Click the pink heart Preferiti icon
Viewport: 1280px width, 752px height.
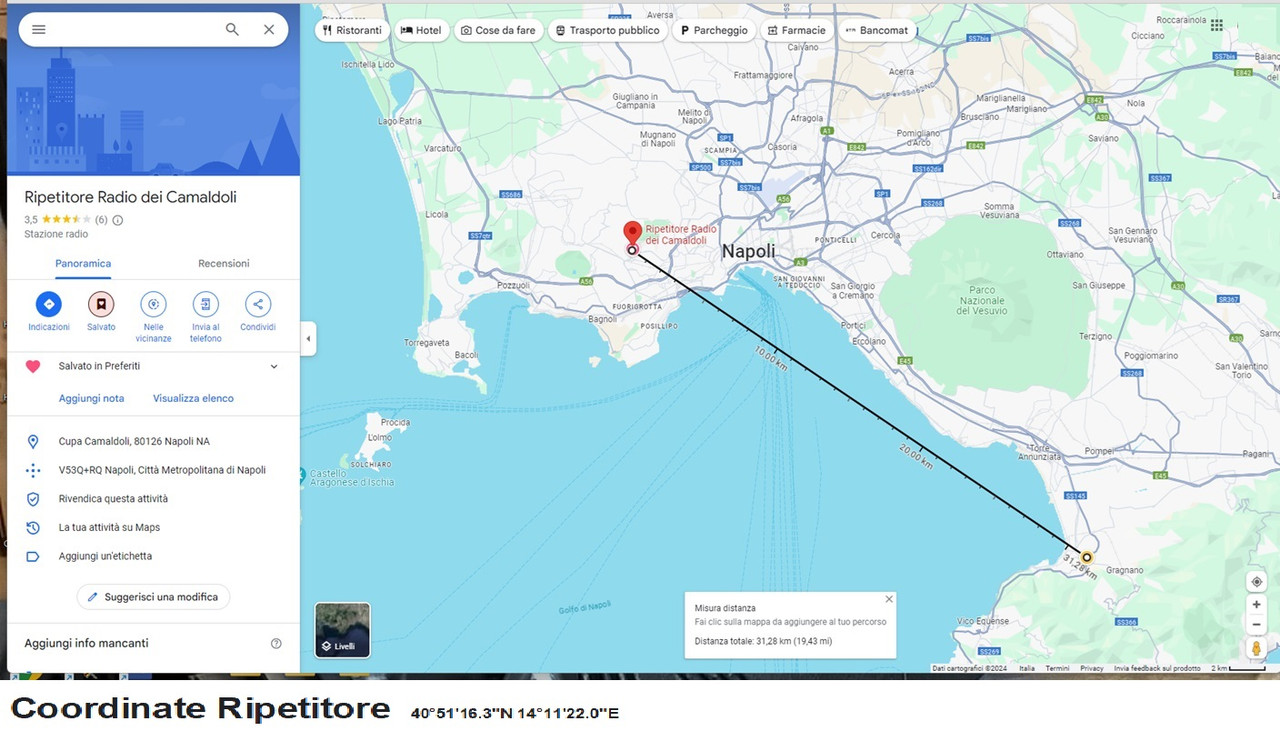point(33,366)
